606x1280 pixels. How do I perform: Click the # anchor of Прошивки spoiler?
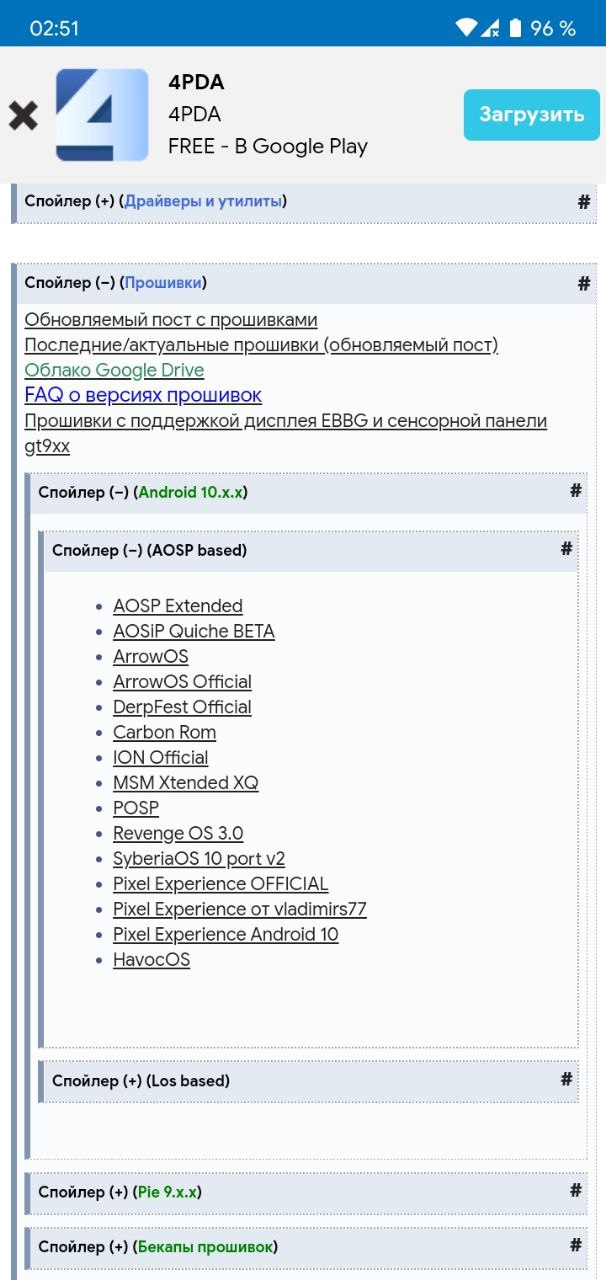pyautogui.click(x=584, y=284)
